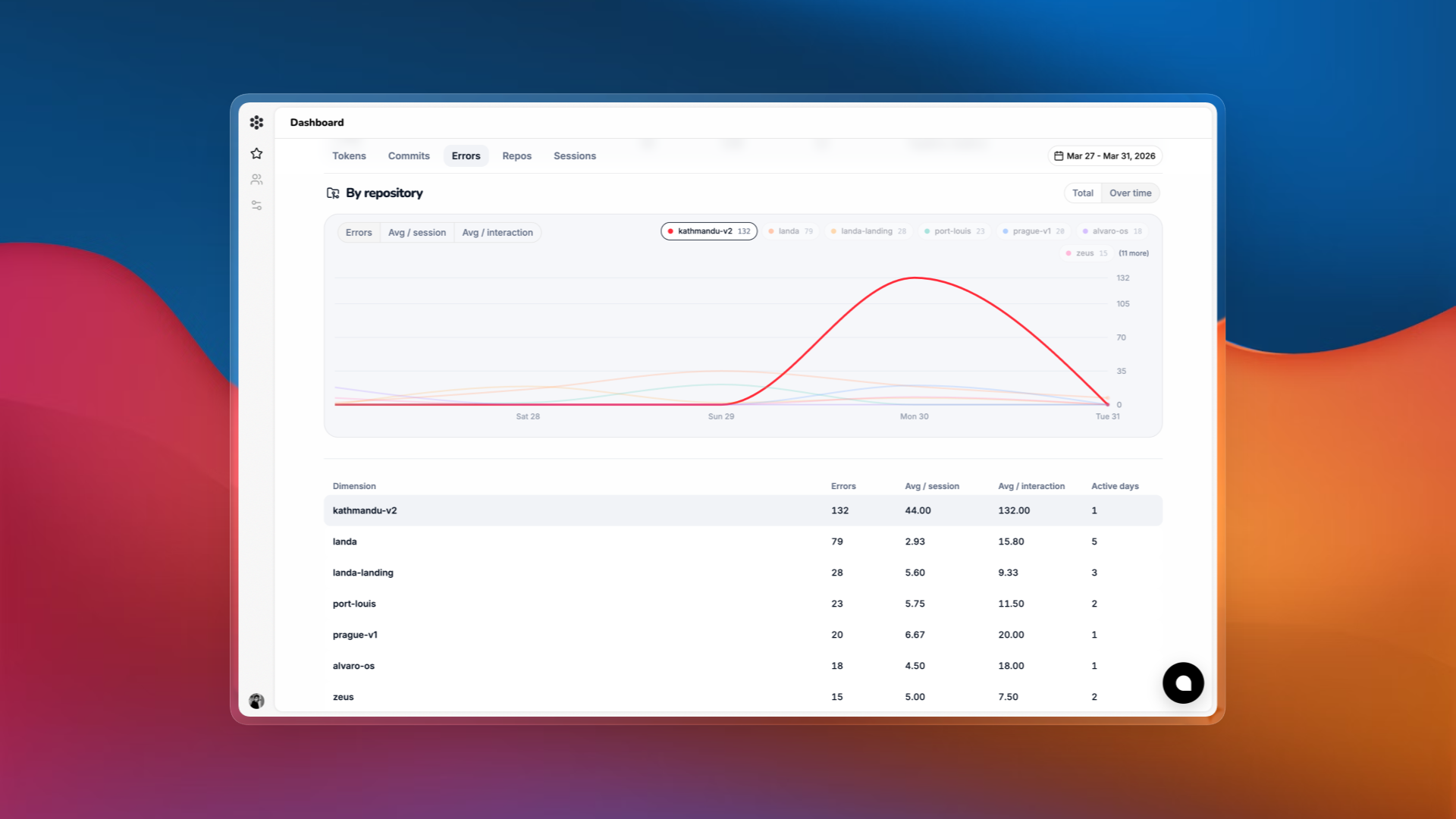This screenshot has width=1456, height=819.
Task: Open the team members sidebar icon
Action: (x=256, y=180)
